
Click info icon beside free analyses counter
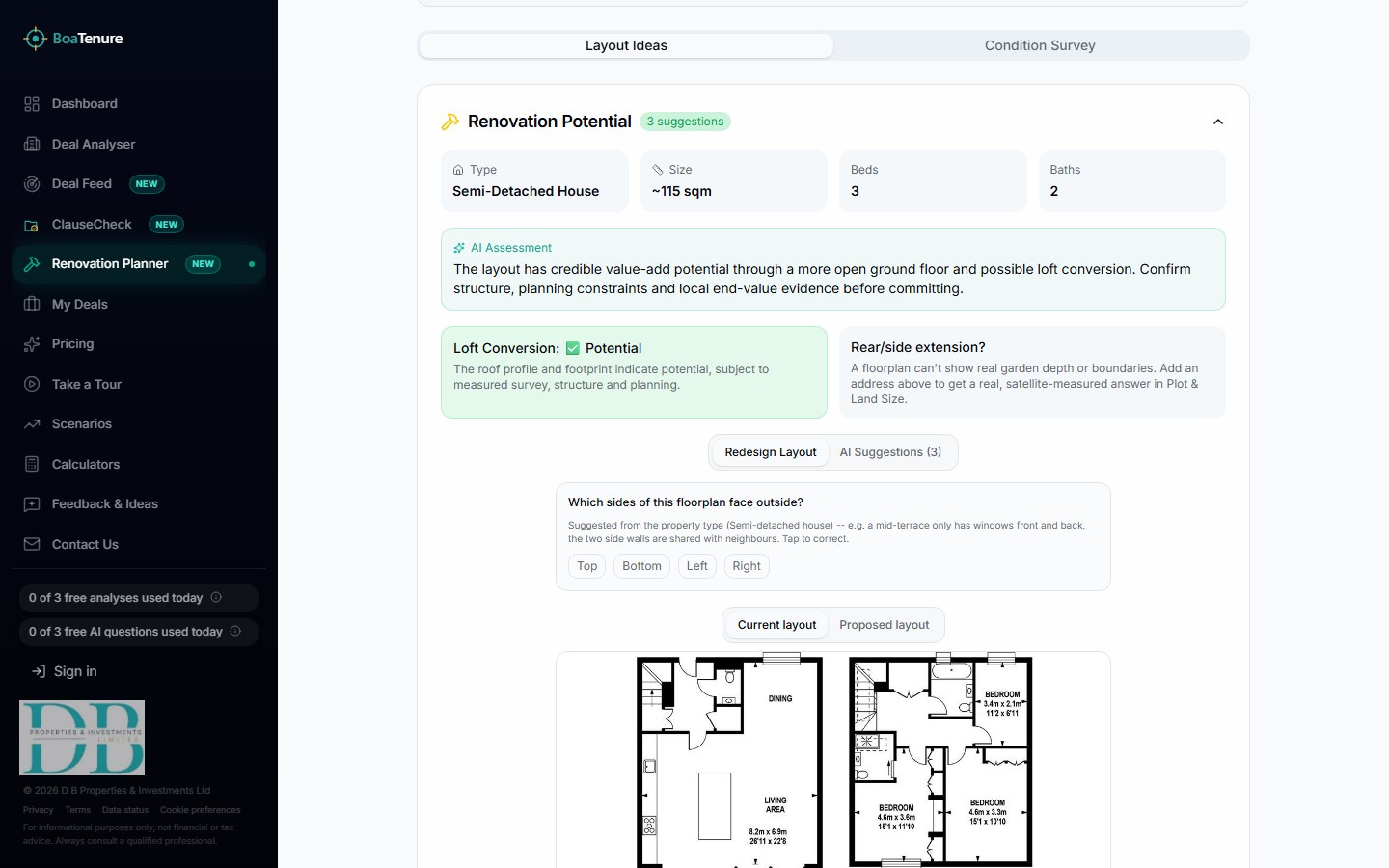click(x=216, y=597)
